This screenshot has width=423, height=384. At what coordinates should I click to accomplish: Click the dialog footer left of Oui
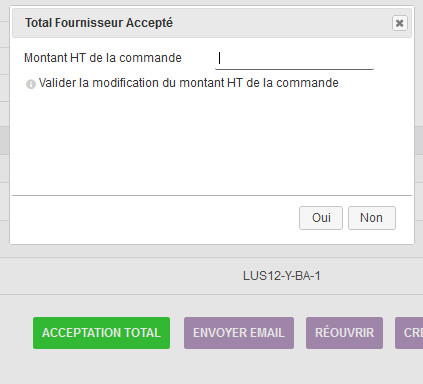[153, 218]
